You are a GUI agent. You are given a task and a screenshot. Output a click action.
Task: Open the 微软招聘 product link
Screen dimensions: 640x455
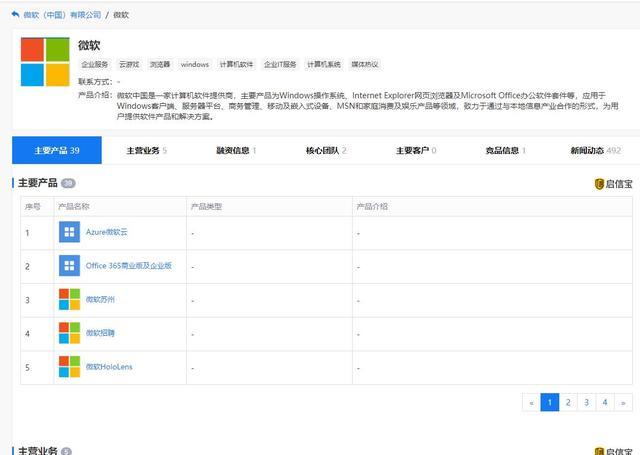(100, 333)
